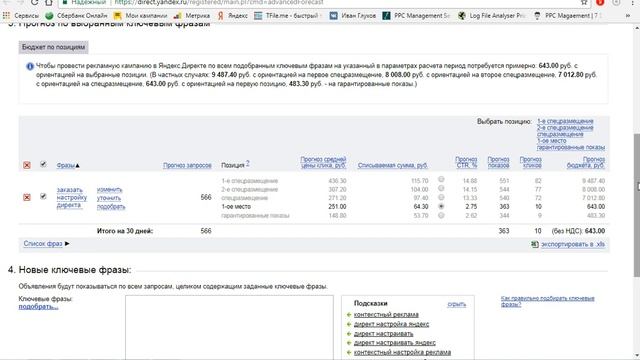The height and width of the screenshot is (360, 640).
Task: Sort by Прогноз бюджета column
Action: click(x=586, y=162)
